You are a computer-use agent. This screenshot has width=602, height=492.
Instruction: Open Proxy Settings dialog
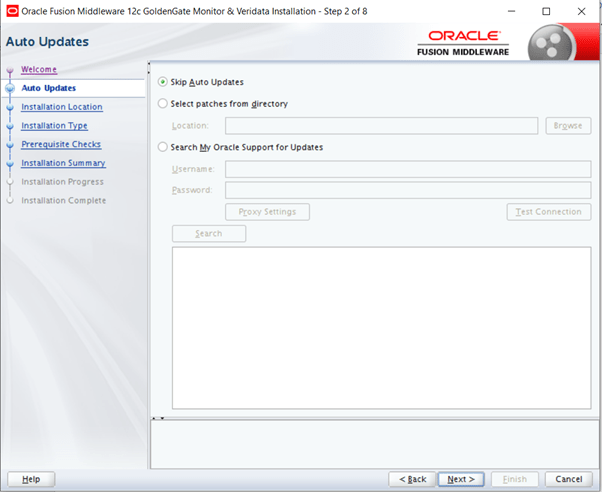tap(267, 212)
